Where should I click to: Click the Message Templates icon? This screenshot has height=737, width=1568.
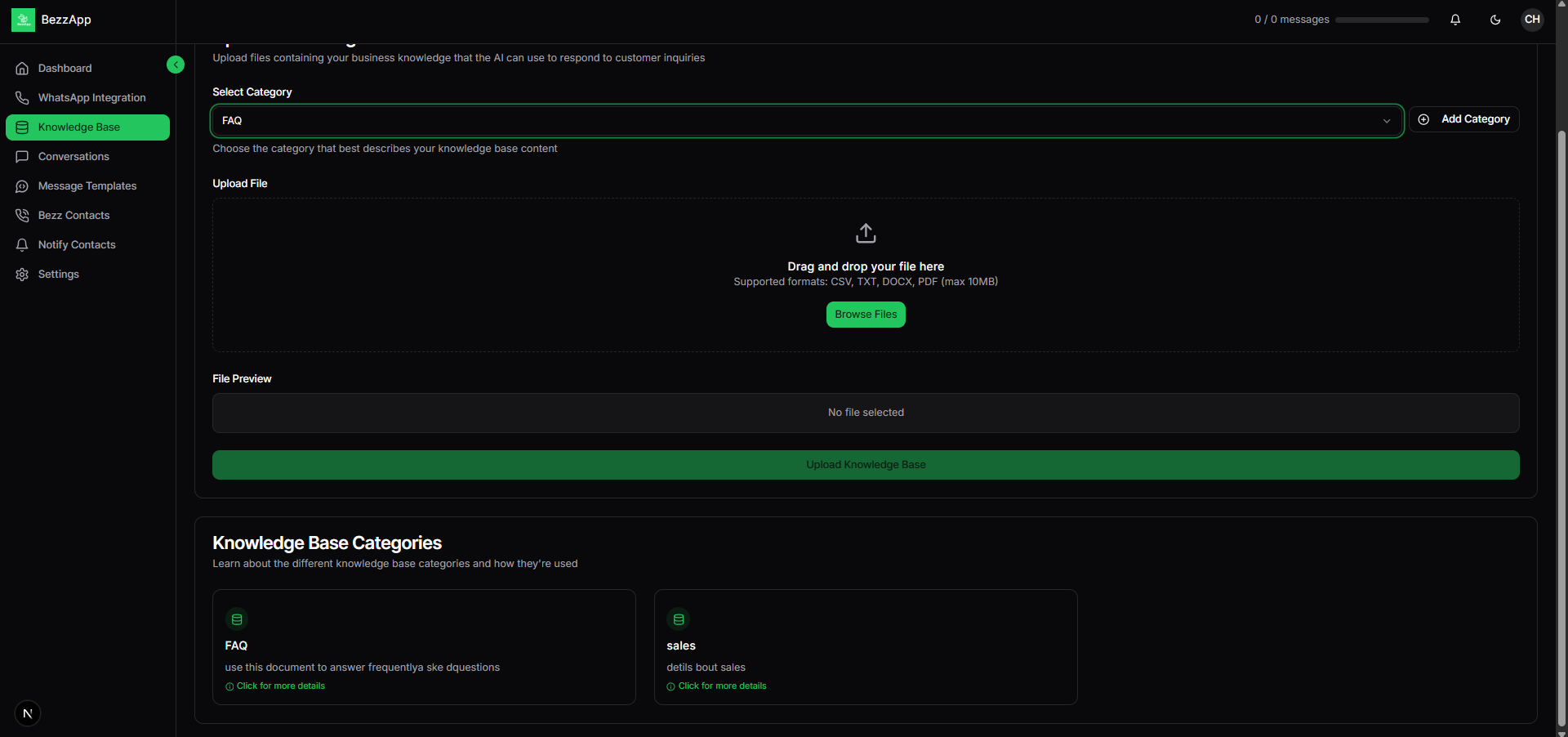point(22,186)
